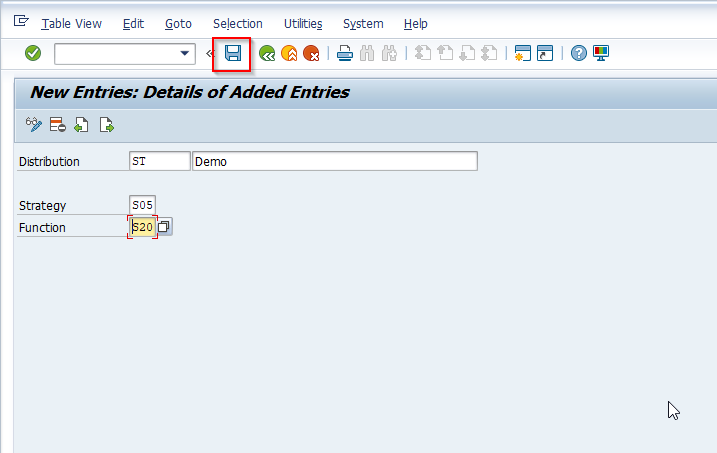Click the New Entries title text
Image resolution: width=717 pixels, height=453 pixels.
coord(190,92)
